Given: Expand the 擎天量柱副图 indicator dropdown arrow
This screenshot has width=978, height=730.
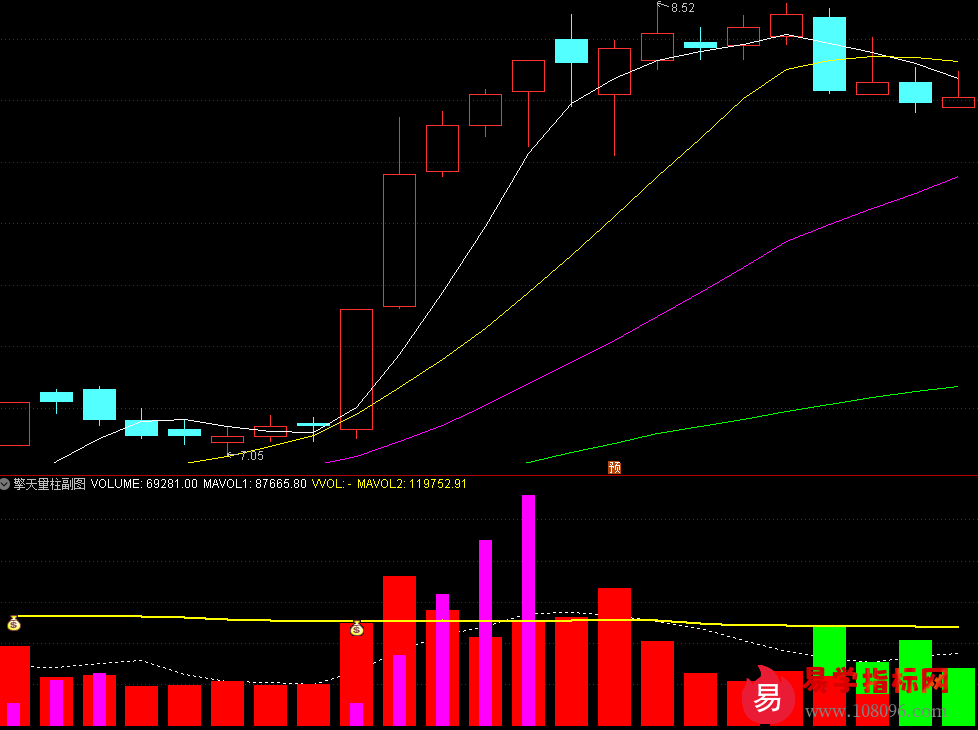Looking at the screenshot, I should click(6, 484).
